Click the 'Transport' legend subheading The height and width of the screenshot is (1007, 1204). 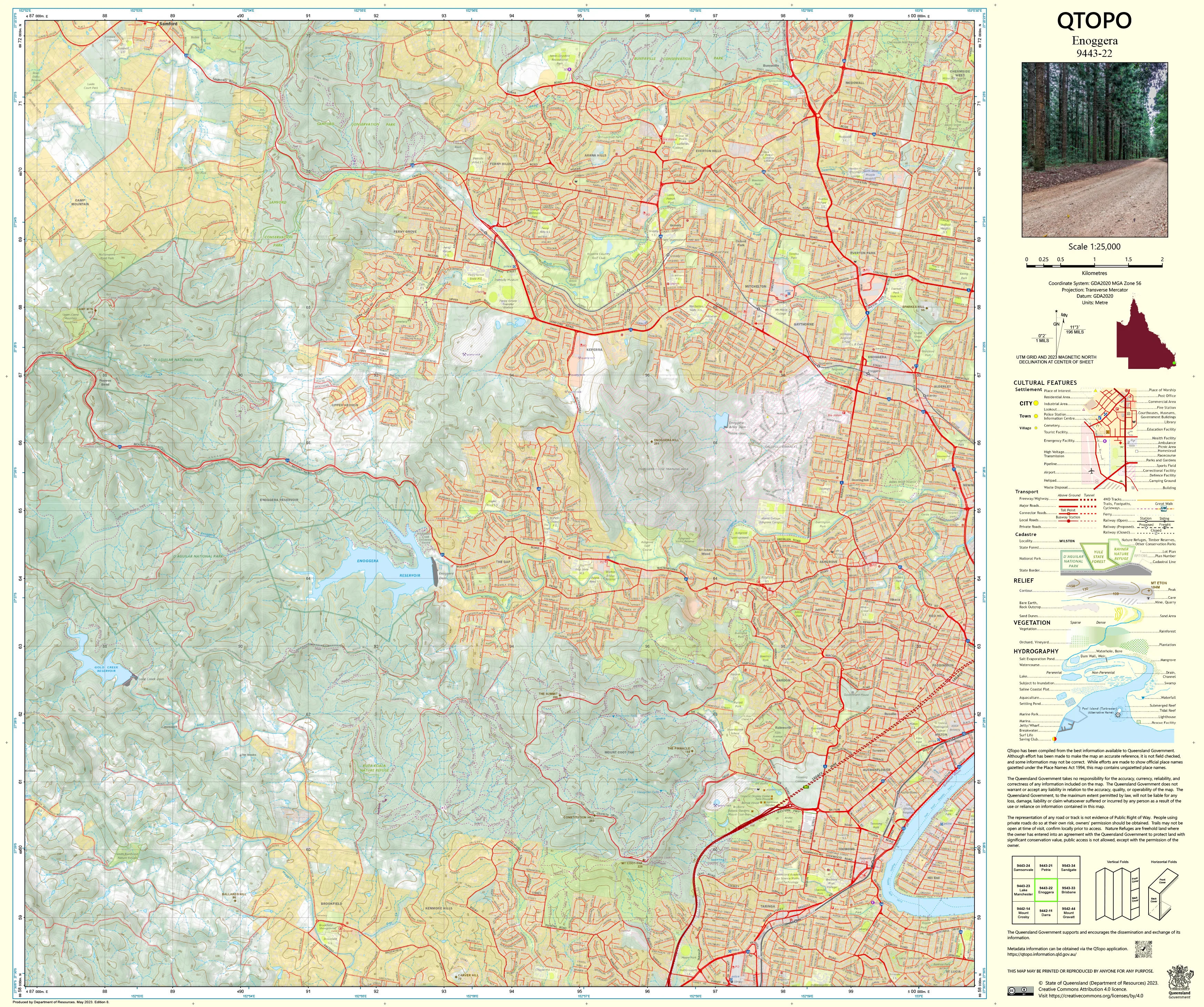[1027, 492]
